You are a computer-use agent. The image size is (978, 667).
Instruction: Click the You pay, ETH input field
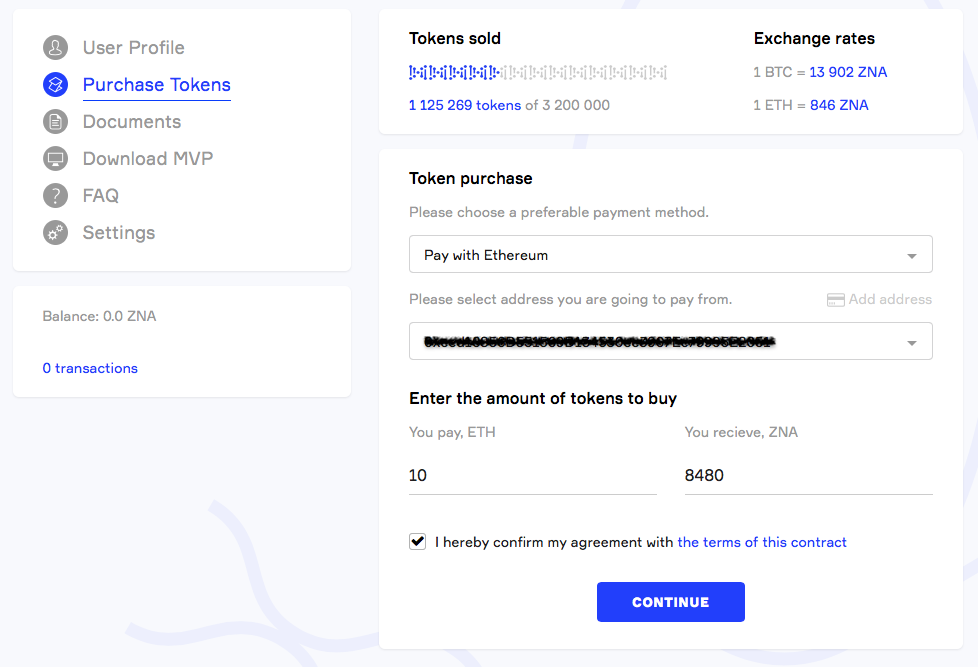click(532, 475)
